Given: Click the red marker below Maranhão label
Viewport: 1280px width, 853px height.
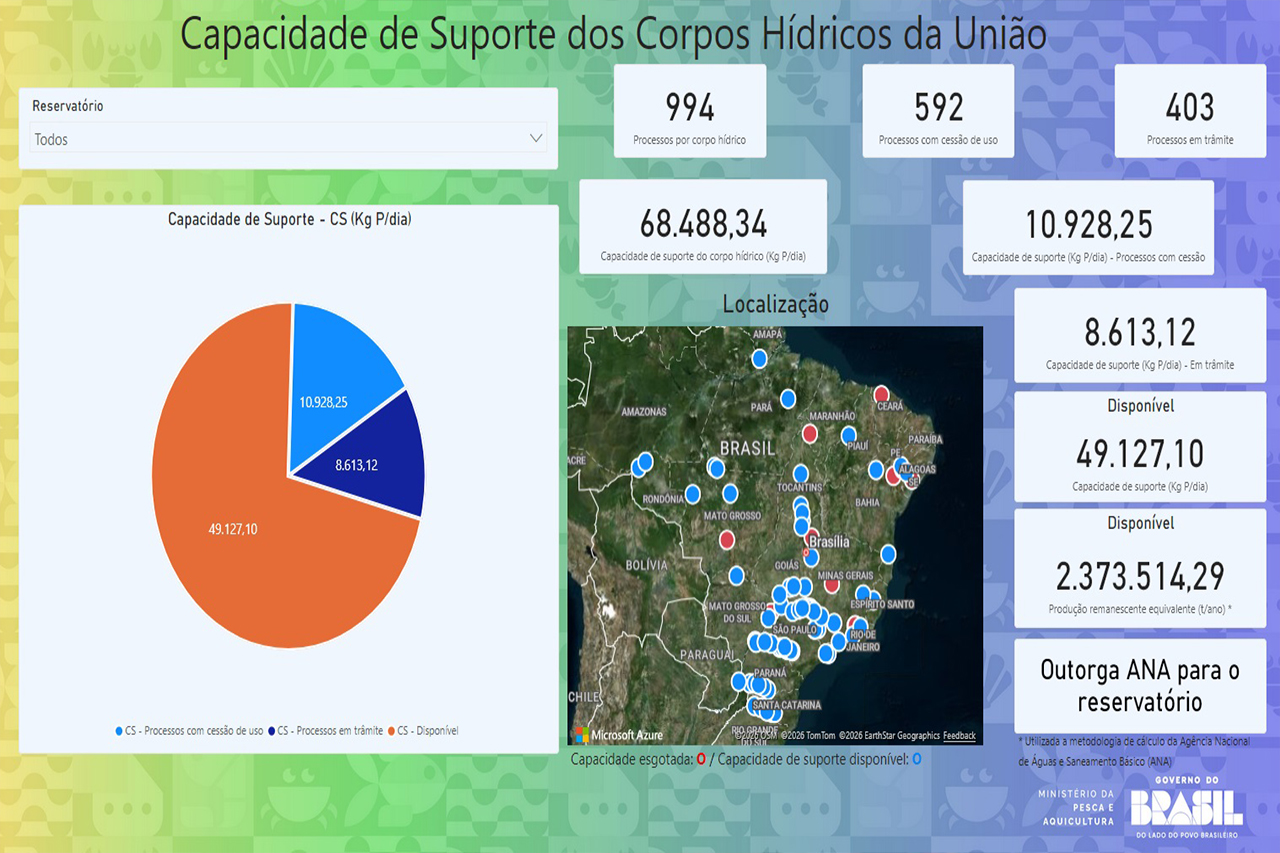Looking at the screenshot, I should (810, 433).
